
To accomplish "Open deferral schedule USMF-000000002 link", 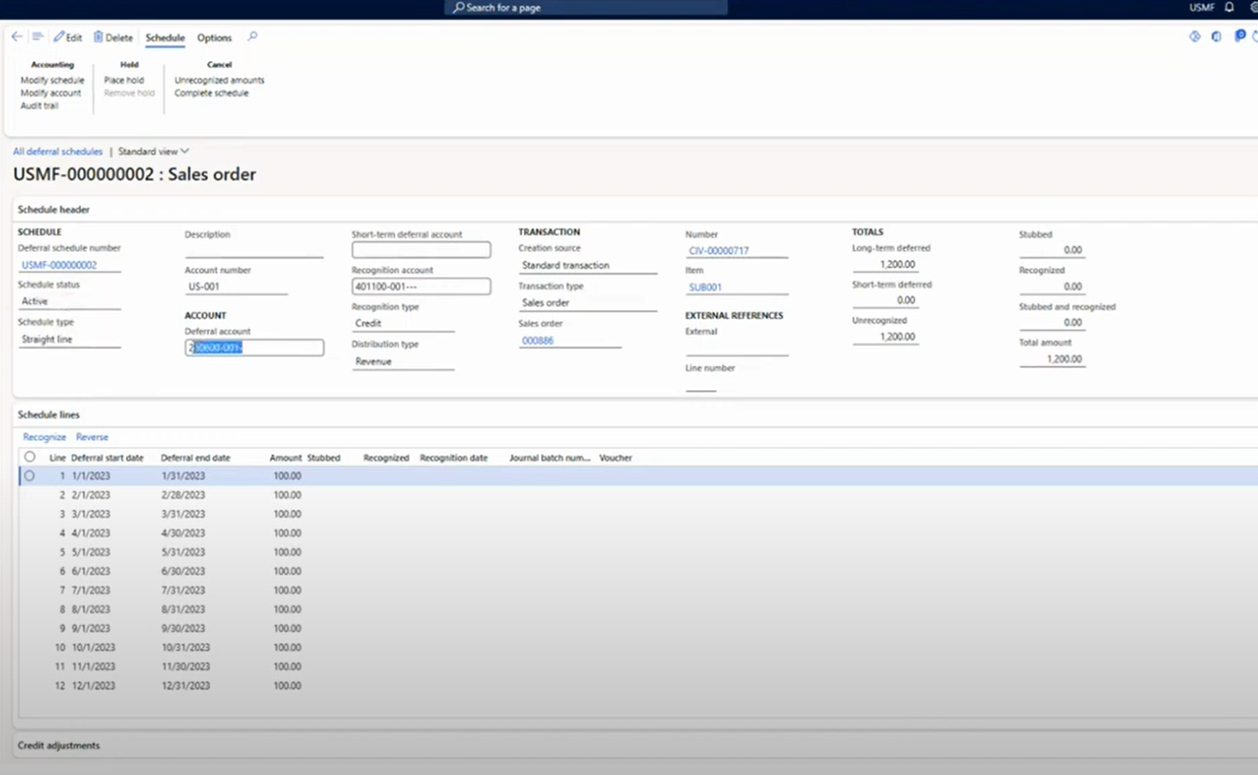I will tap(59, 265).
